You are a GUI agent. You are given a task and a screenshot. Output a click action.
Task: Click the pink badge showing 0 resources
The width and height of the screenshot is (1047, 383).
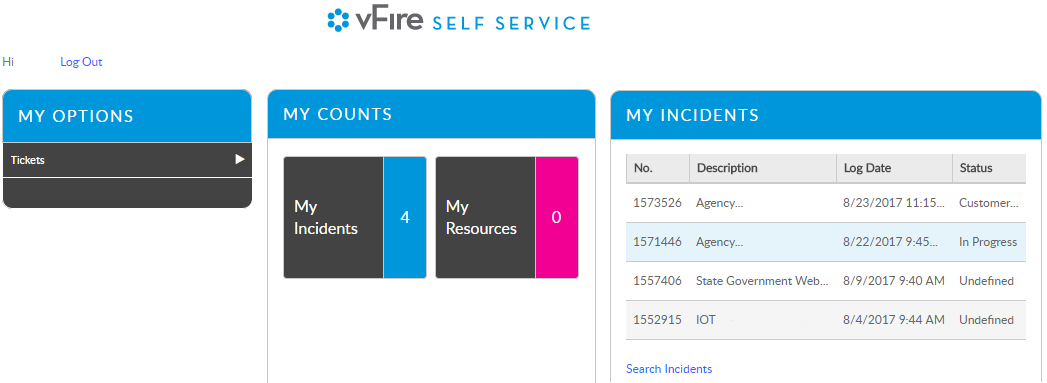[x=557, y=218]
